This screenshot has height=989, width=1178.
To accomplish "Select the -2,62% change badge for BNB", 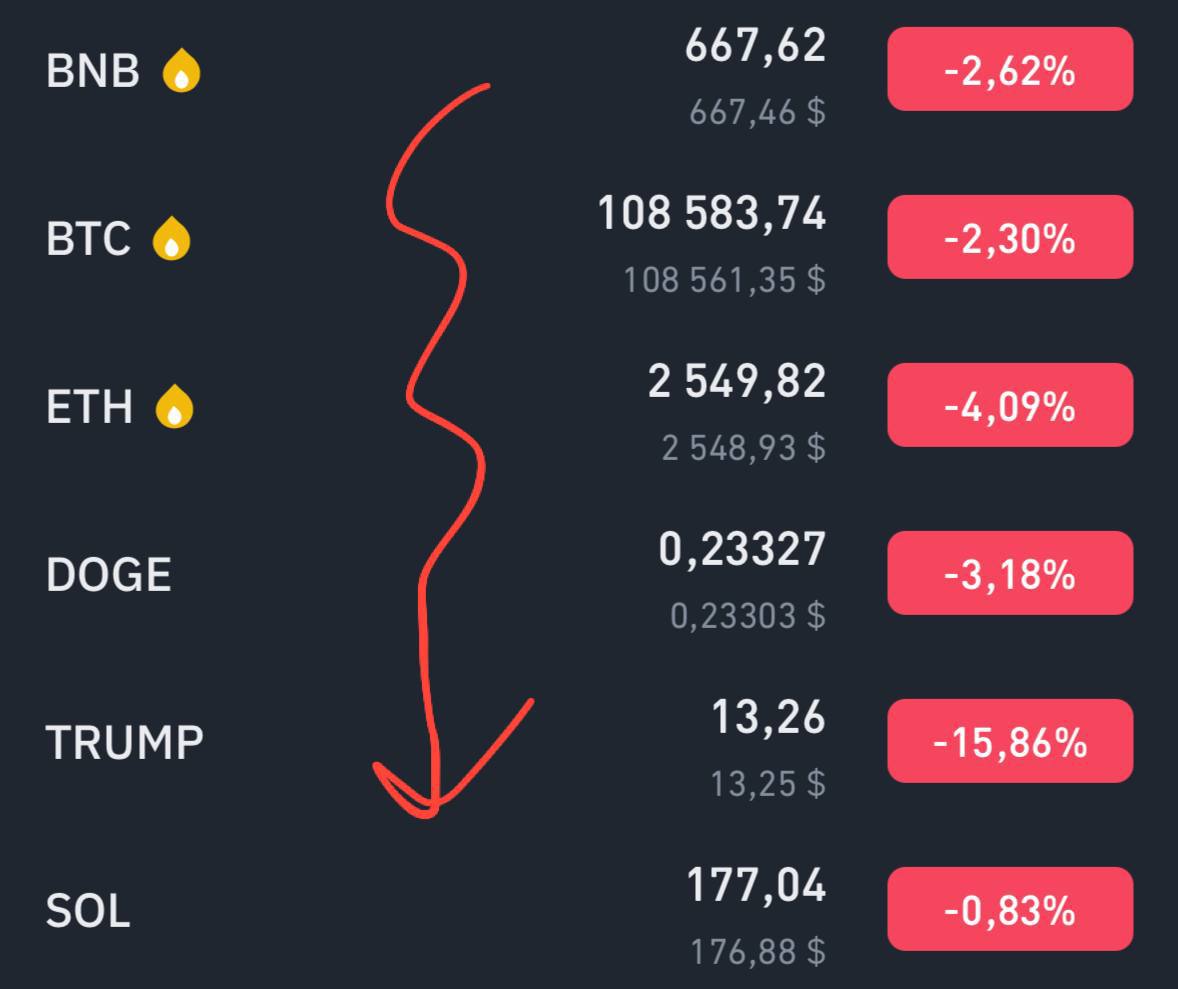I will 1010,70.
